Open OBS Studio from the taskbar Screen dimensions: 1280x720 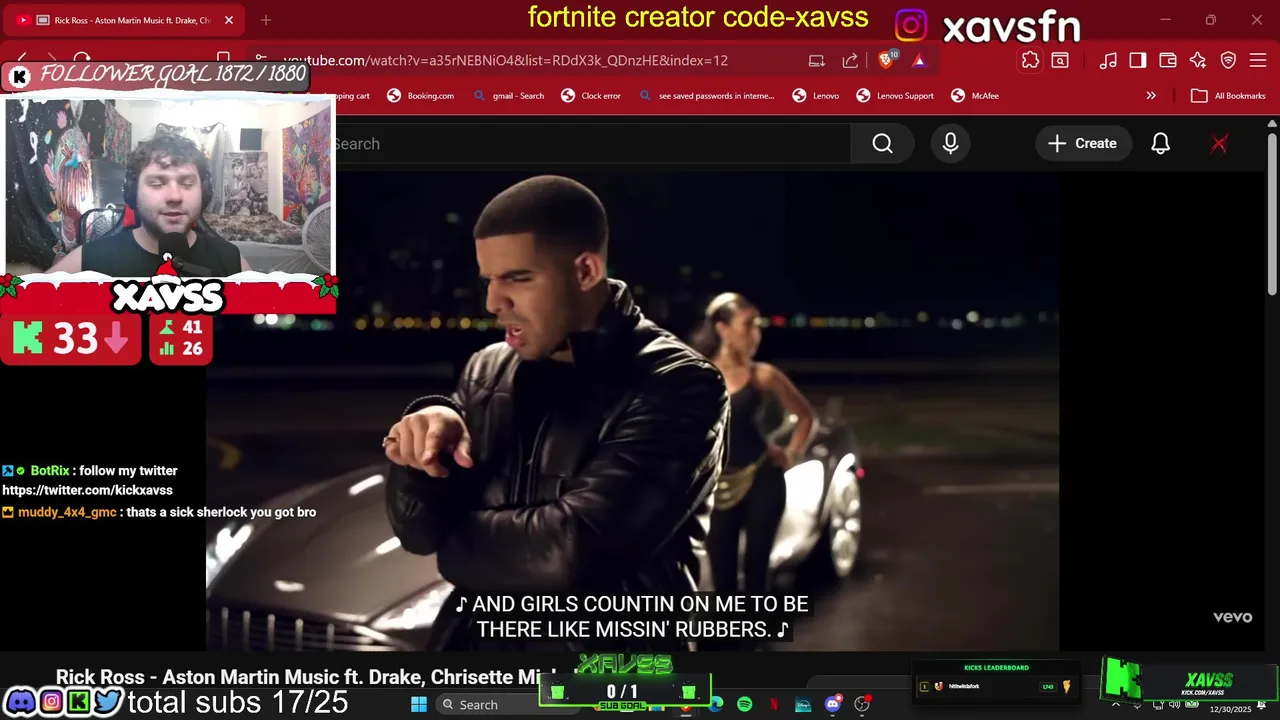862,704
